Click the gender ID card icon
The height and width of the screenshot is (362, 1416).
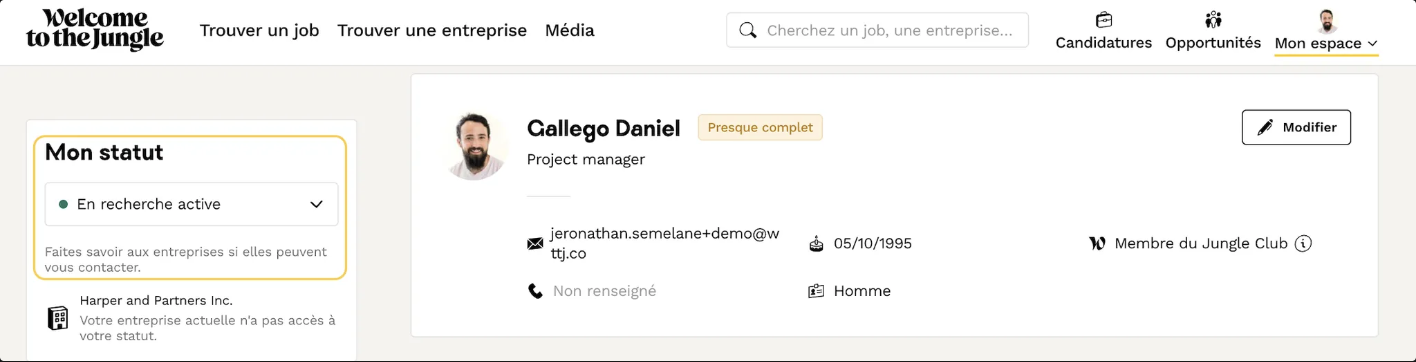[816, 291]
